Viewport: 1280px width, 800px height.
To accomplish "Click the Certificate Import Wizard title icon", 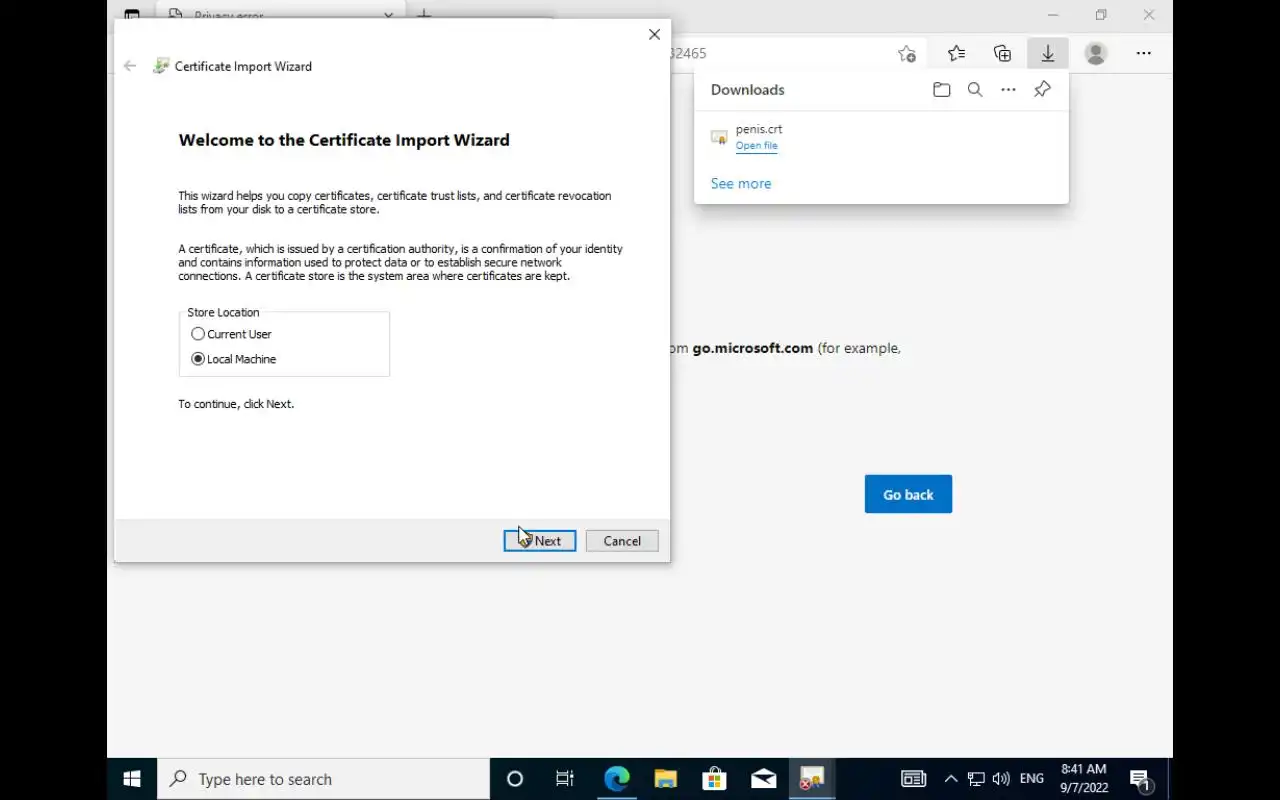I will (x=160, y=66).
